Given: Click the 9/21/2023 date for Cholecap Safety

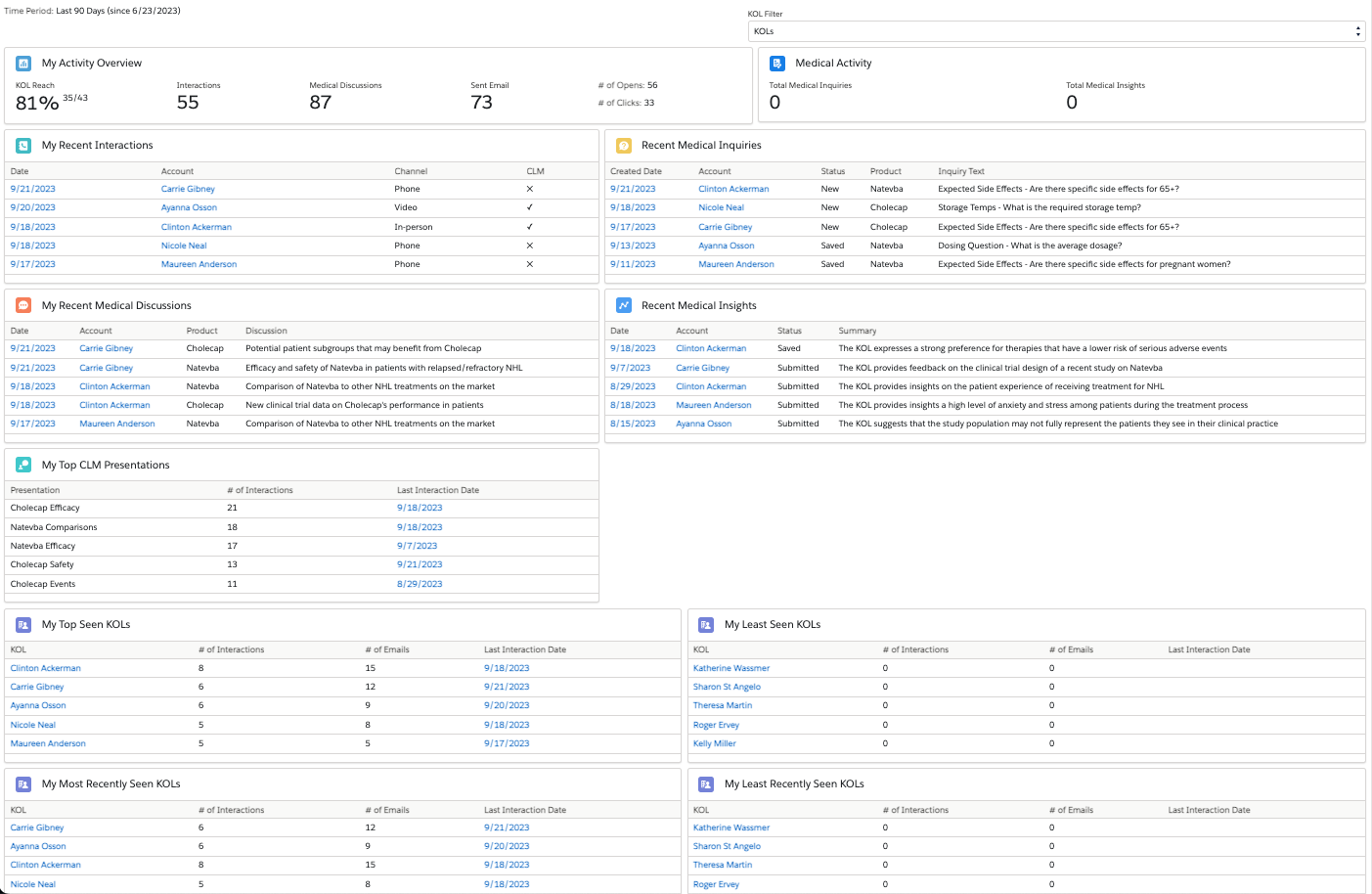Looking at the screenshot, I should coord(420,564).
